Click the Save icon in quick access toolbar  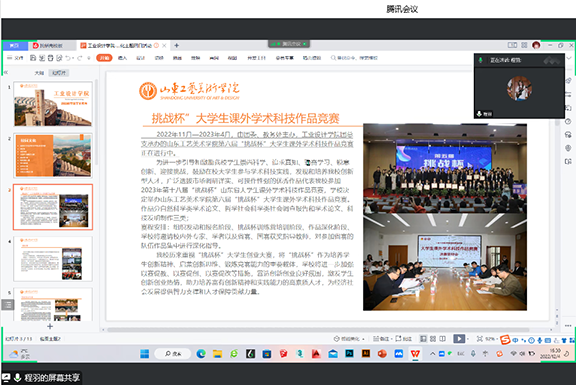click(x=33, y=58)
